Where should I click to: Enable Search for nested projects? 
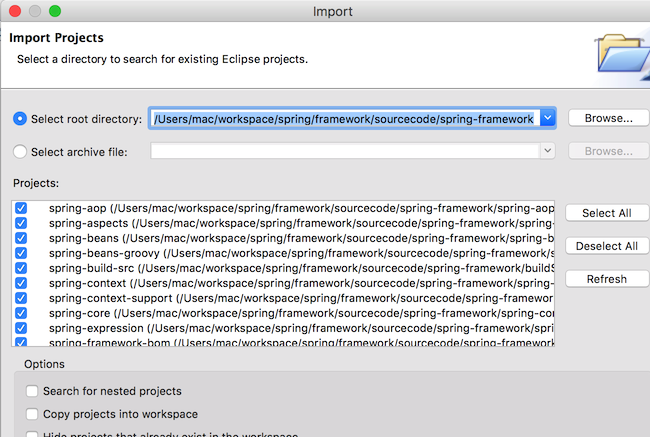pos(33,391)
